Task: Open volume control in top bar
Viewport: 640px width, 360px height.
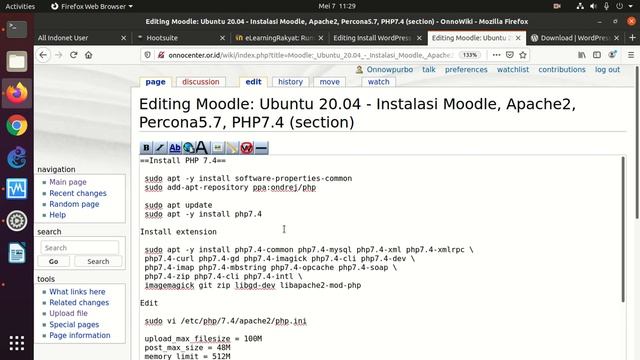Action: click(593, 6)
